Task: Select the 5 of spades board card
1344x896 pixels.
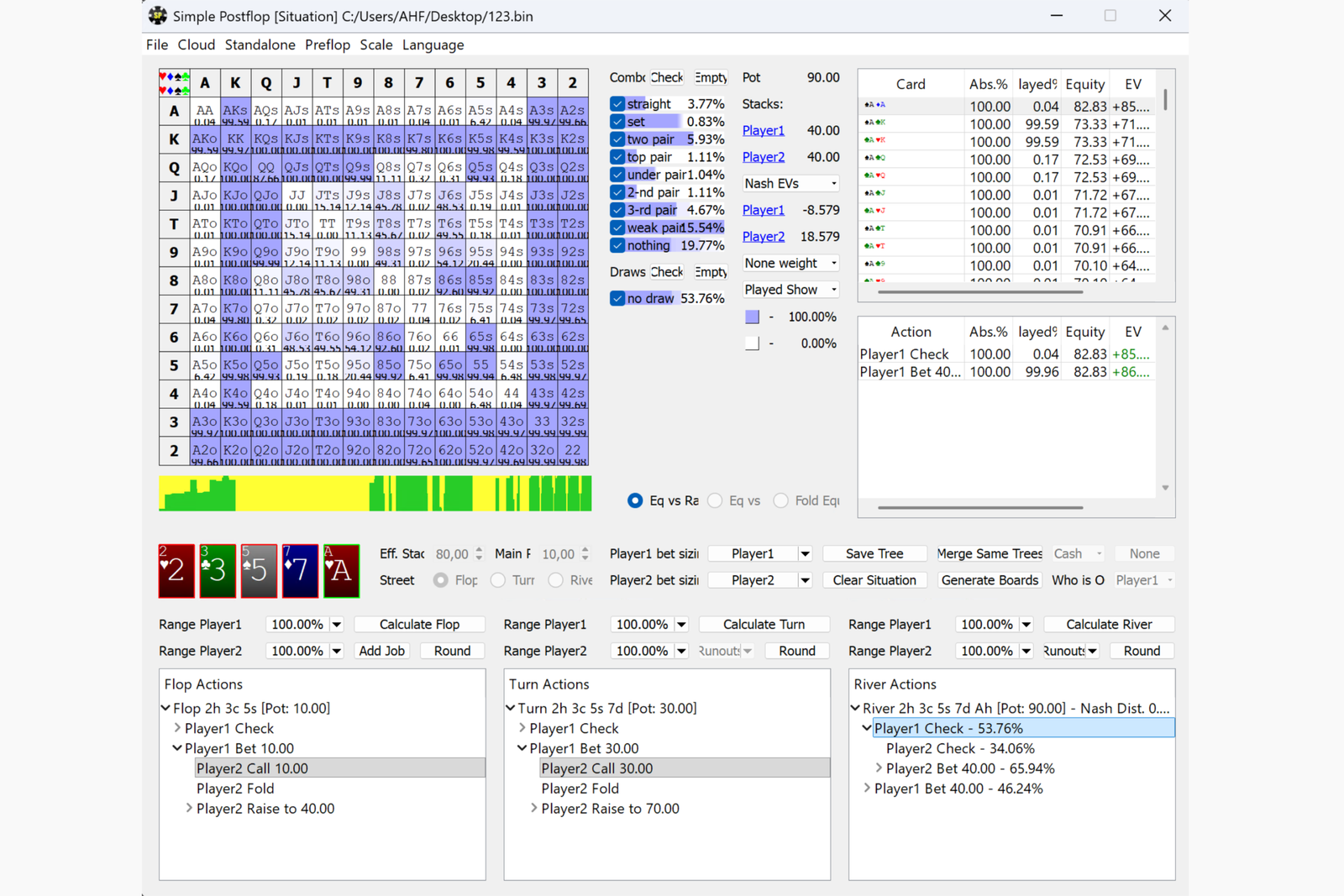Action: coord(259,571)
